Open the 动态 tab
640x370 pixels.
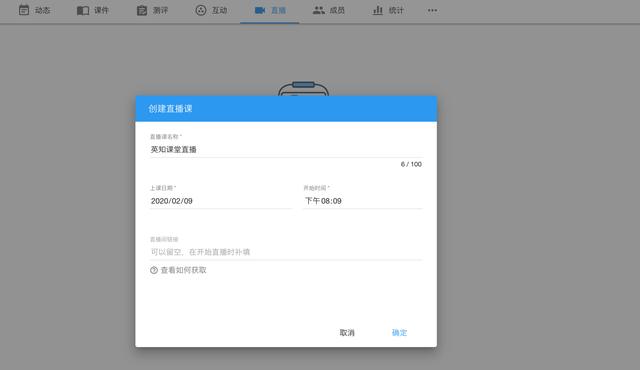point(35,11)
